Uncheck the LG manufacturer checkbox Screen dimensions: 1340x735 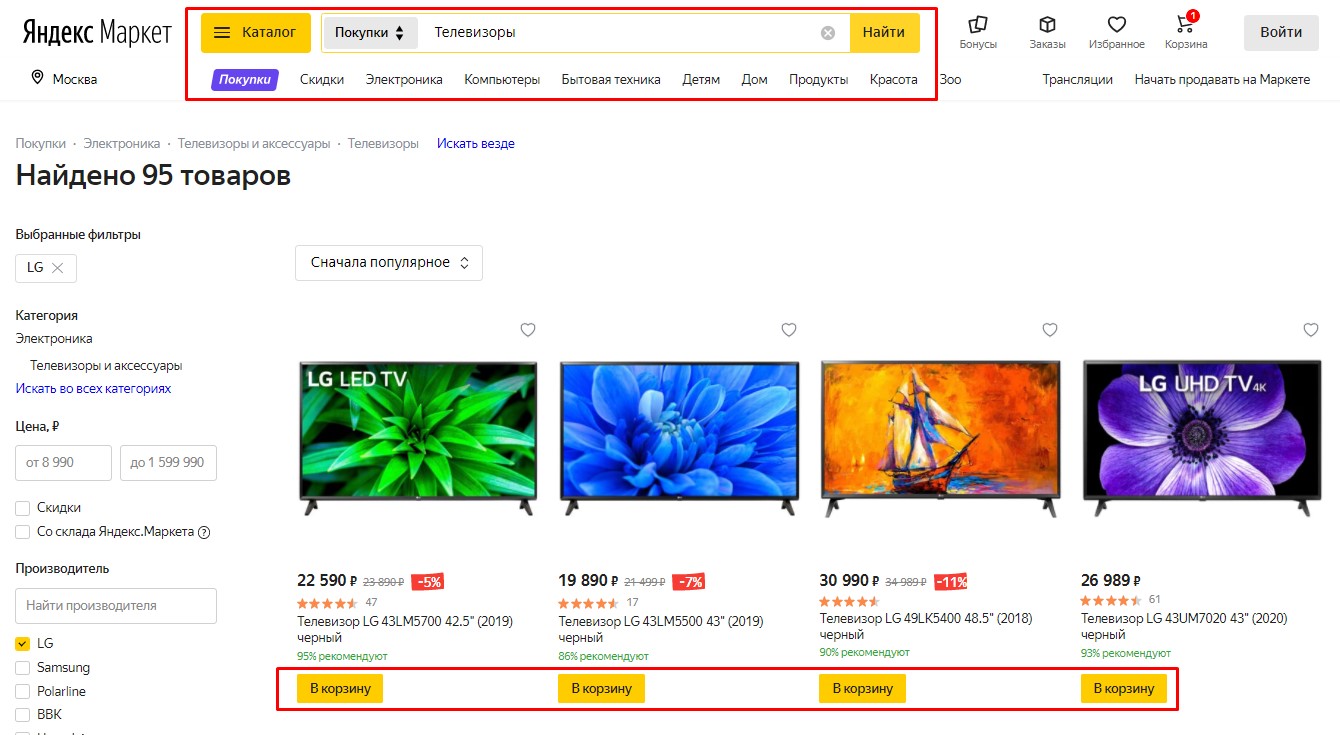22,644
